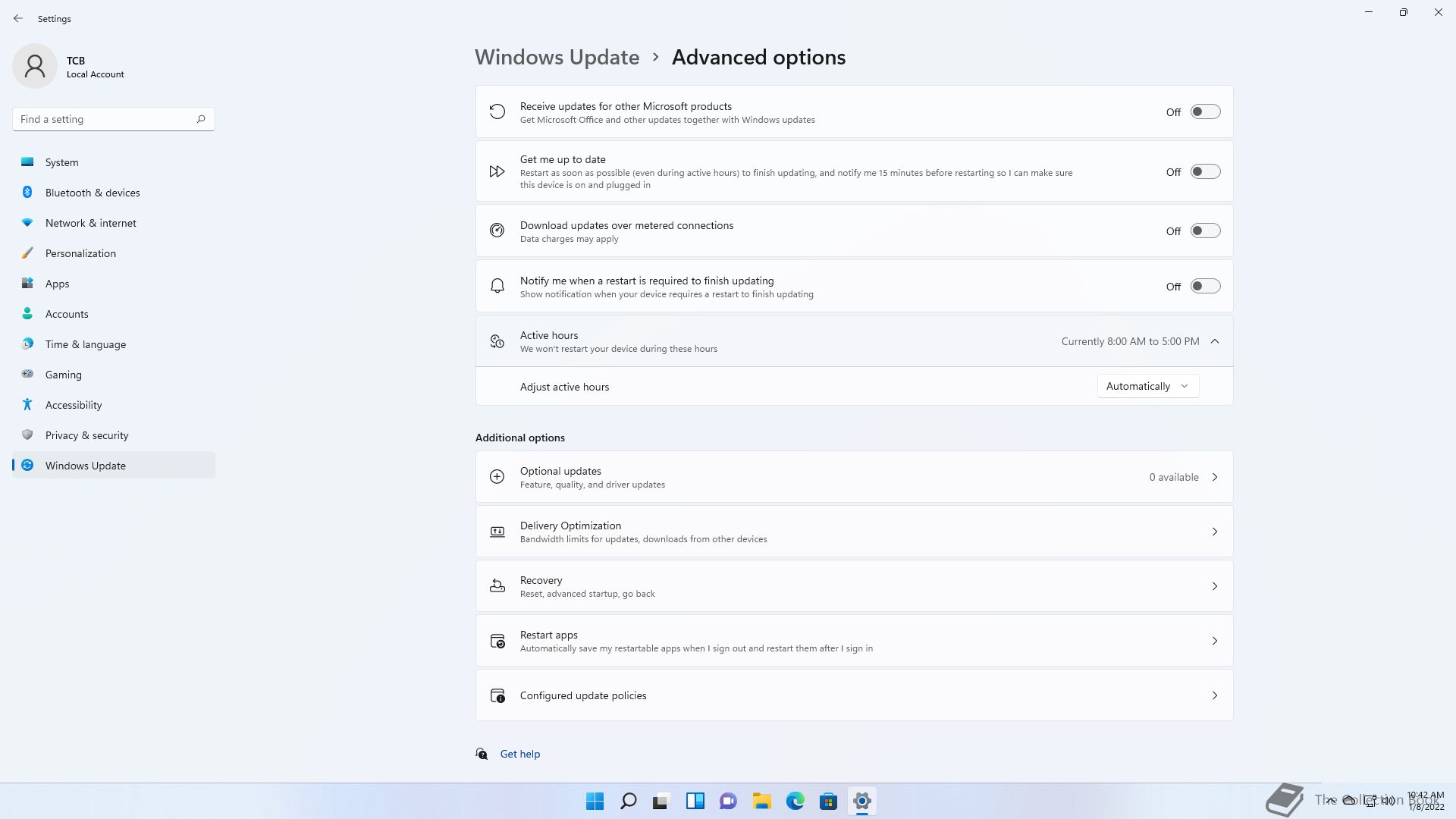Screen dimensions: 1456x819
Task: Click in the Find a setting search field
Action: [114, 119]
